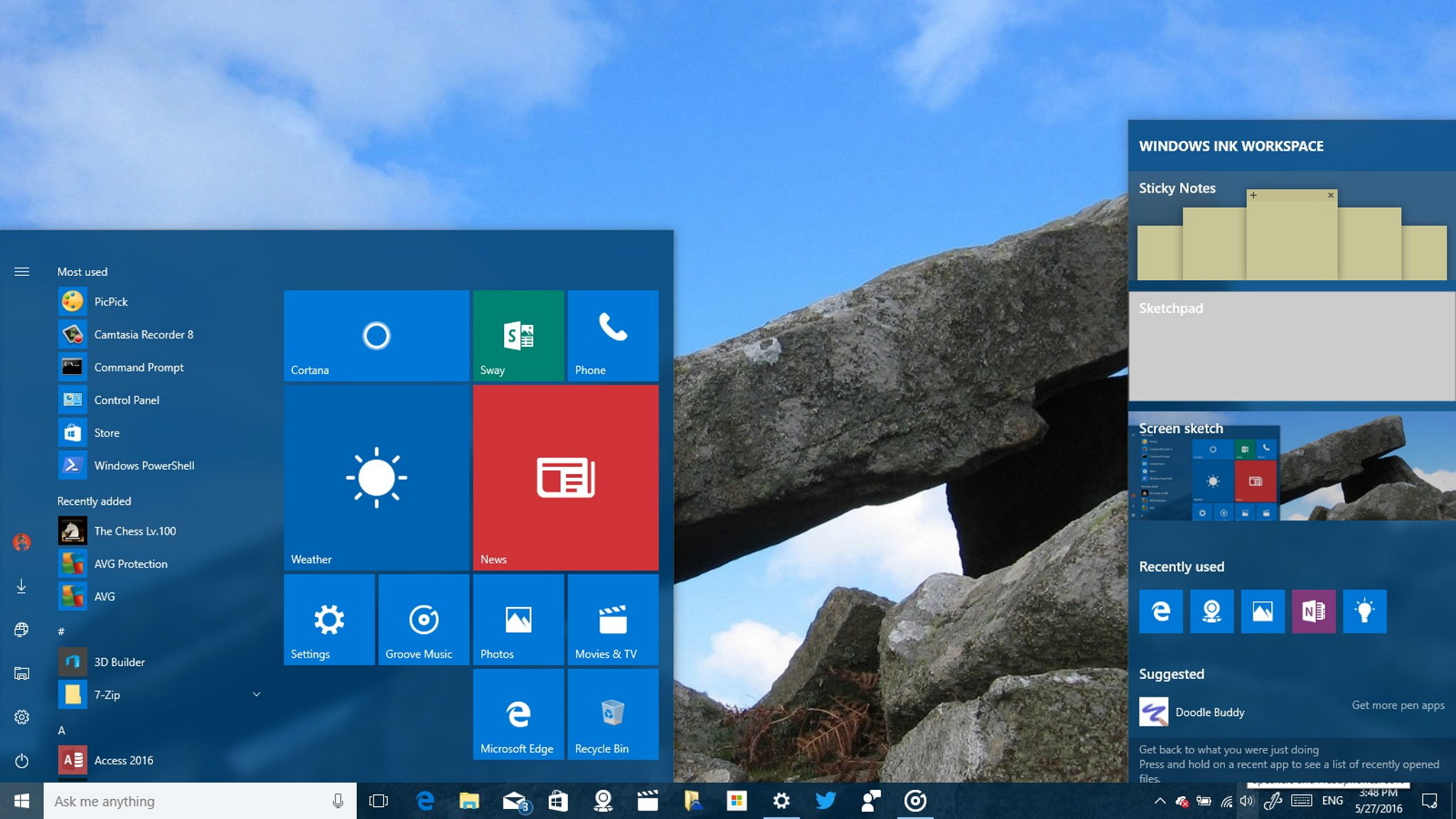Image resolution: width=1456 pixels, height=819 pixels.
Task: Open Store from the Most used list
Action: (x=160, y=432)
